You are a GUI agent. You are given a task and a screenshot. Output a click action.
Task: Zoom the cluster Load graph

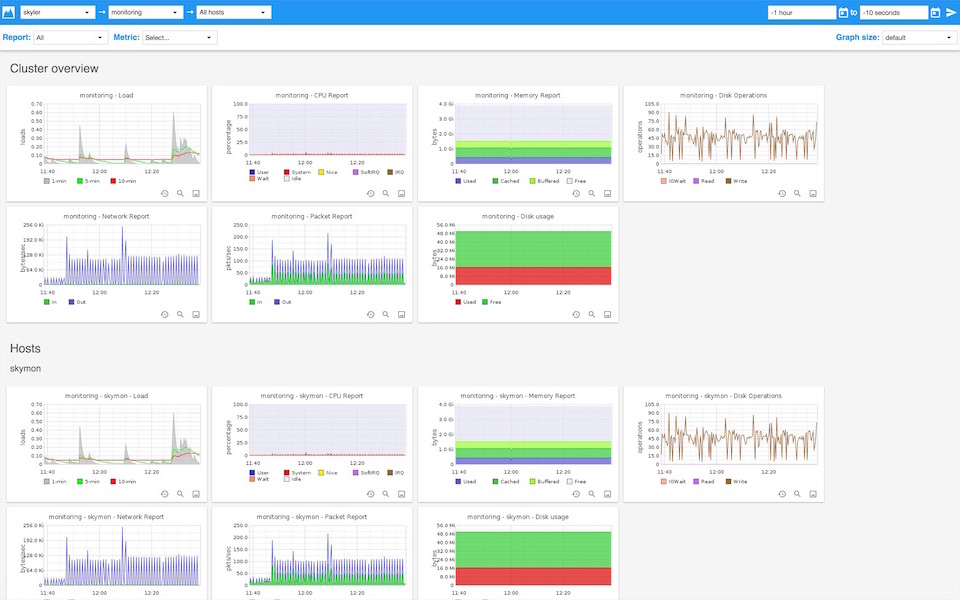(180, 193)
